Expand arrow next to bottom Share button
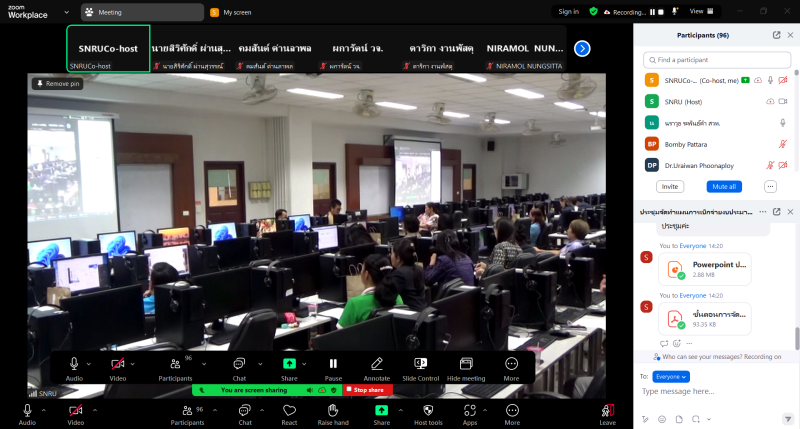Image resolution: width=800 pixels, height=429 pixels. 401,410
